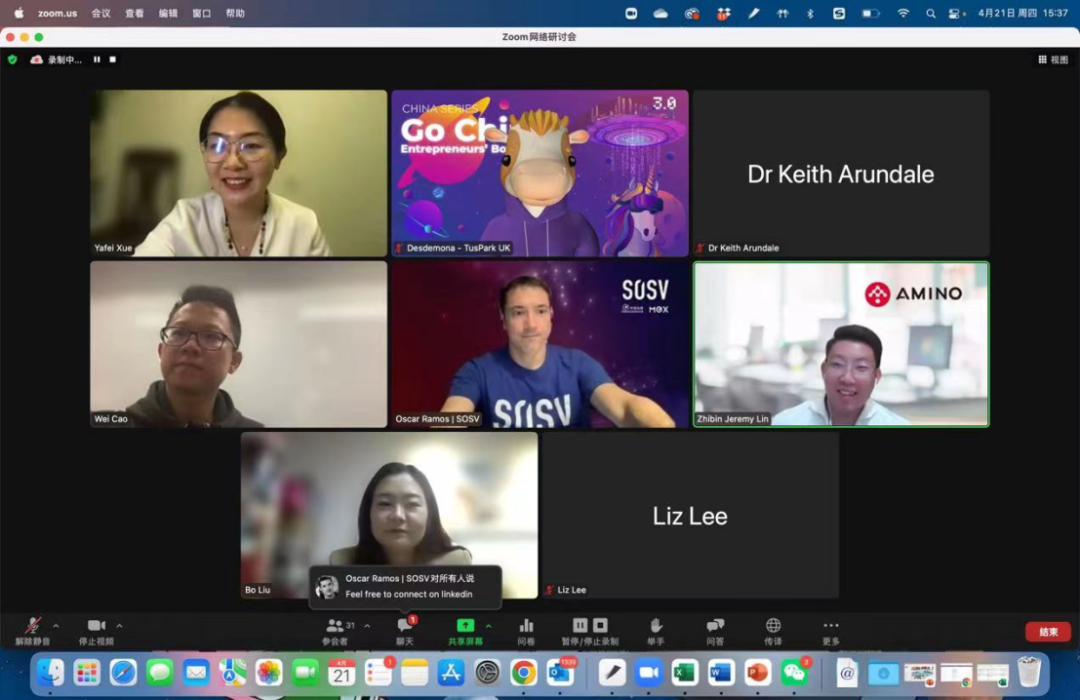Select Wei Cao video tile
This screenshot has height=700, width=1080.
(x=239, y=344)
